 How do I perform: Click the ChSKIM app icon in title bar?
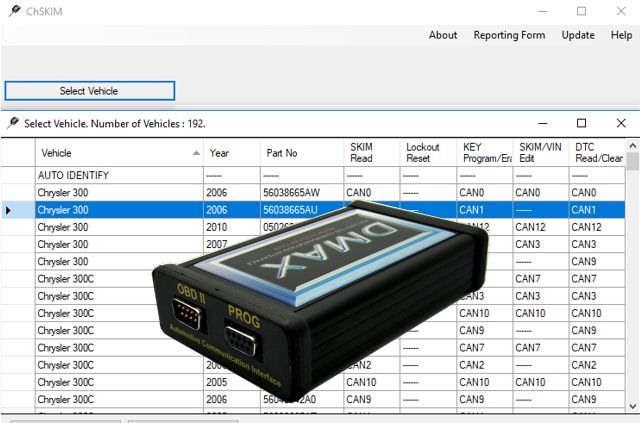15,11
